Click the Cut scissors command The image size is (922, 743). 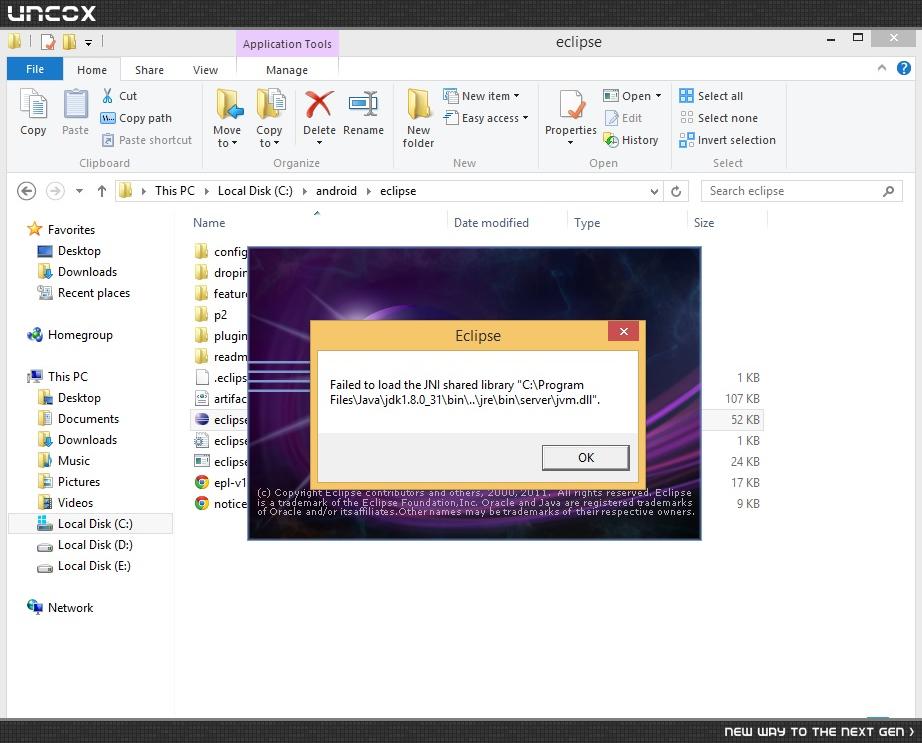click(x=119, y=96)
